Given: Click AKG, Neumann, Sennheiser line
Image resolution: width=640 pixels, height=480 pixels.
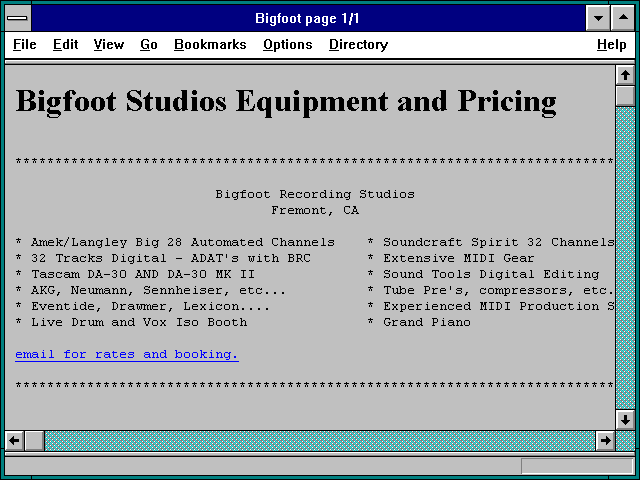Looking at the screenshot, I should (x=151, y=290).
